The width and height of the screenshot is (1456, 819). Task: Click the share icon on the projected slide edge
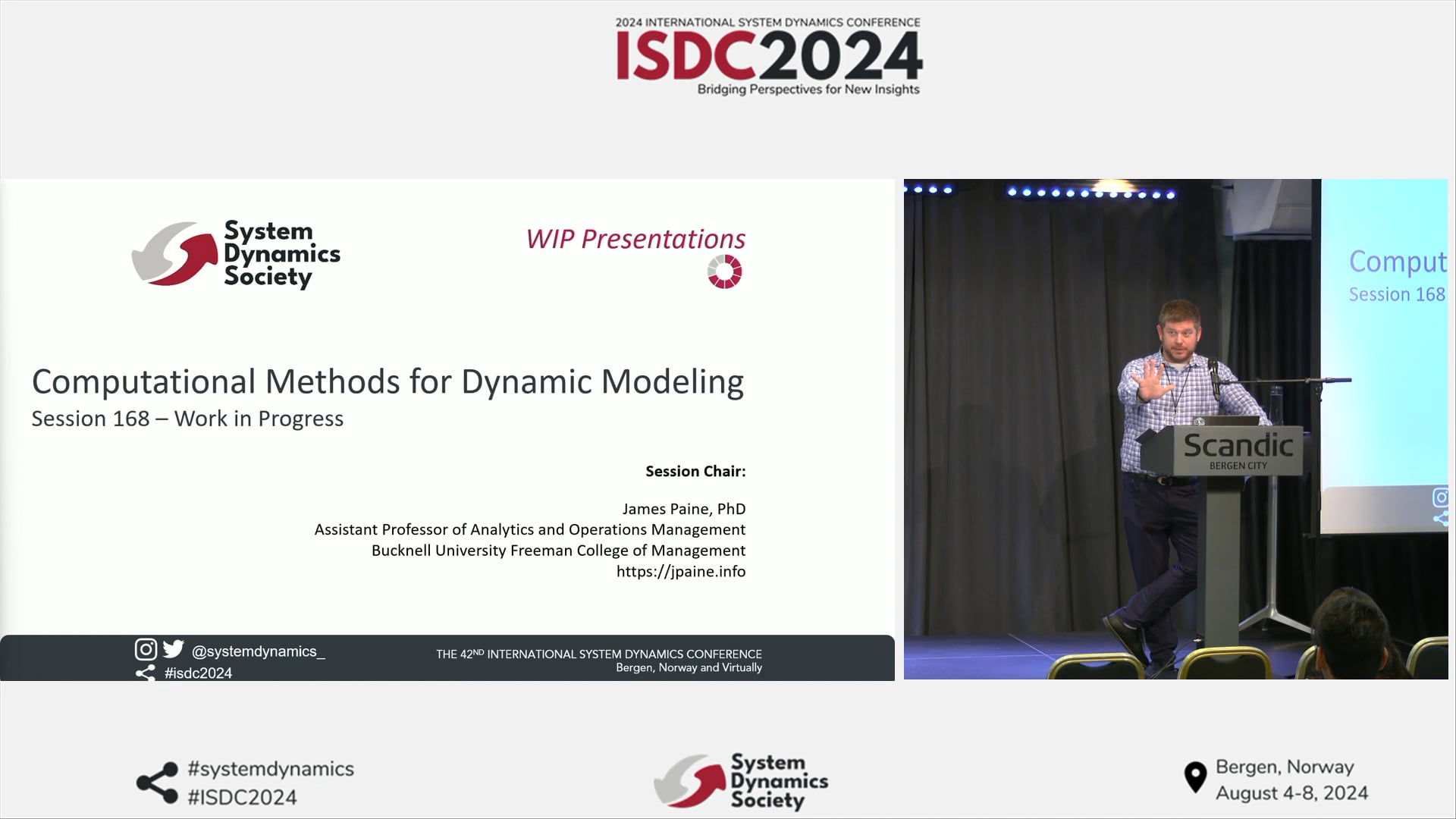pyautogui.click(x=1442, y=519)
